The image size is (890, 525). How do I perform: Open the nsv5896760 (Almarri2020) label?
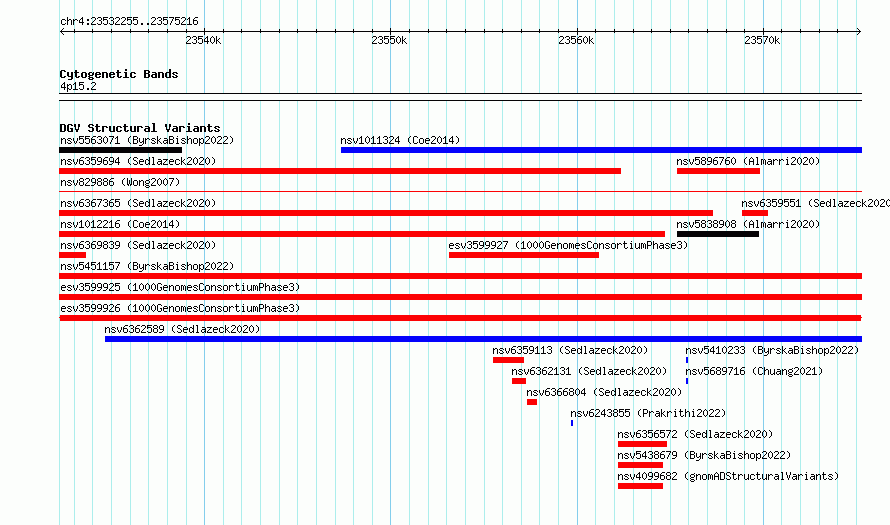[x=748, y=161]
